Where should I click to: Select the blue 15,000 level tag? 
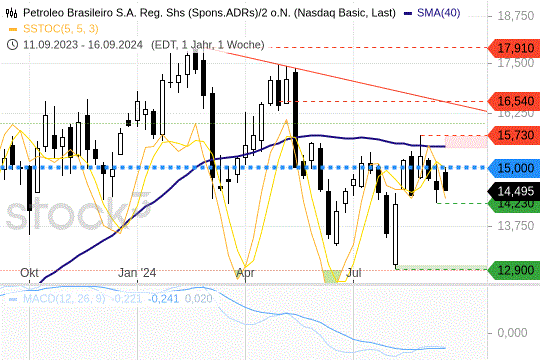click(513, 168)
